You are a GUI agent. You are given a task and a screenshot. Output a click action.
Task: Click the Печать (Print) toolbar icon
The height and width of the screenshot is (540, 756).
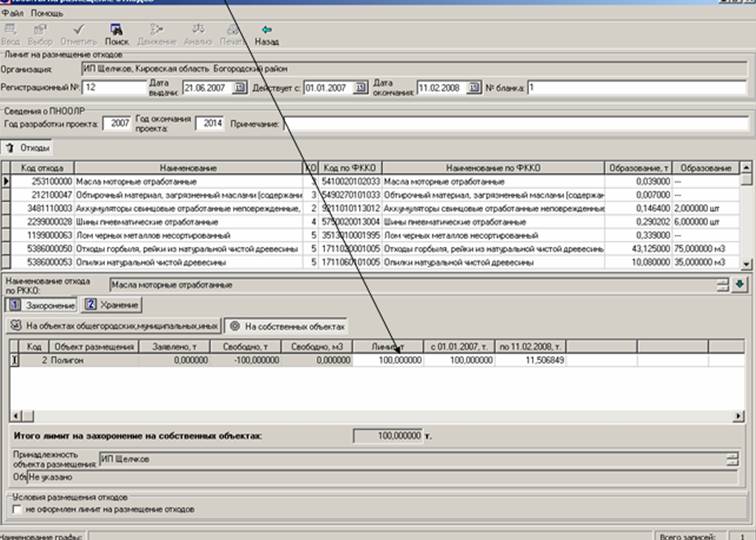231,31
